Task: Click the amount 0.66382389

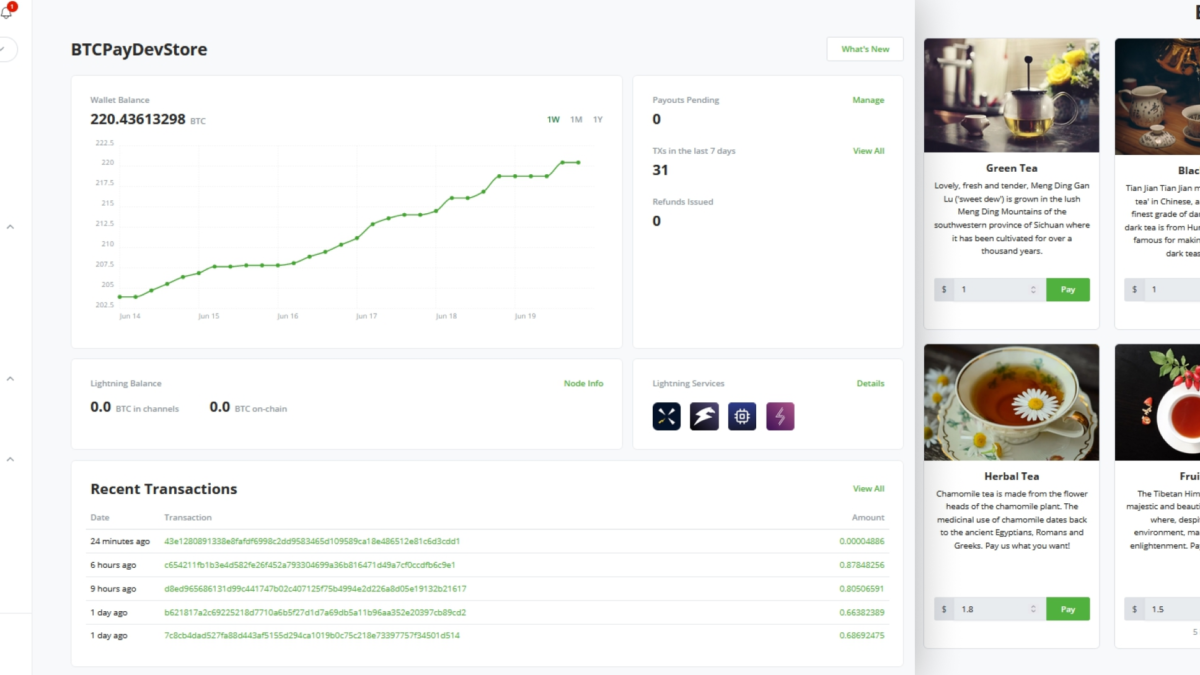Action: coord(861,612)
